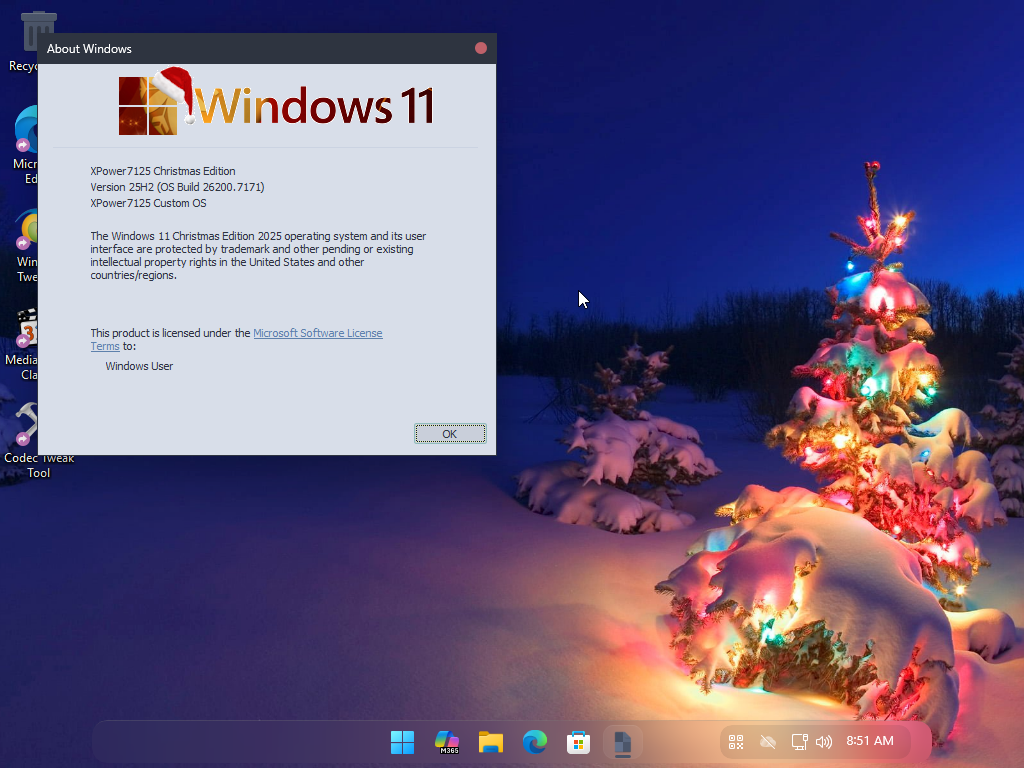The width and height of the screenshot is (1024, 768).
Task: Click the OK button
Action: click(450, 433)
